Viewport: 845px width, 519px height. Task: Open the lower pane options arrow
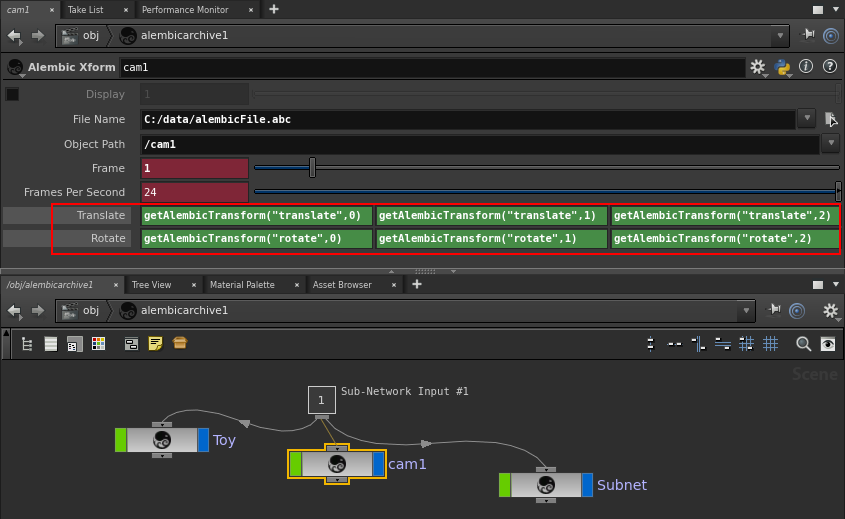[836, 285]
